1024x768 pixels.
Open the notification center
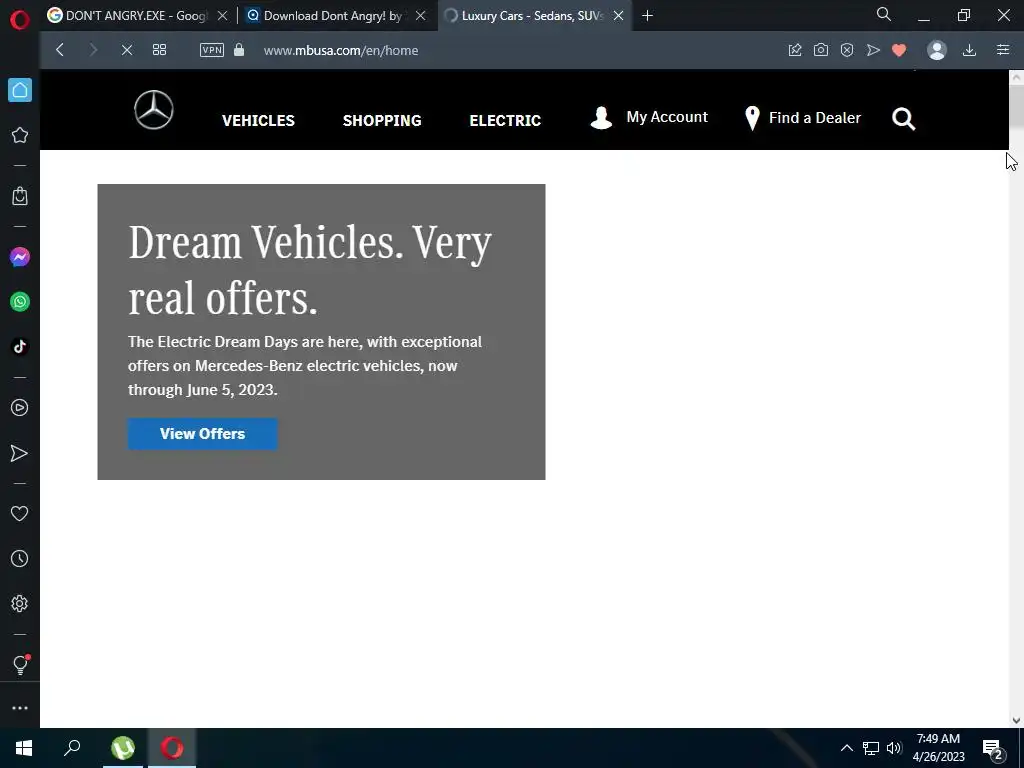993,749
